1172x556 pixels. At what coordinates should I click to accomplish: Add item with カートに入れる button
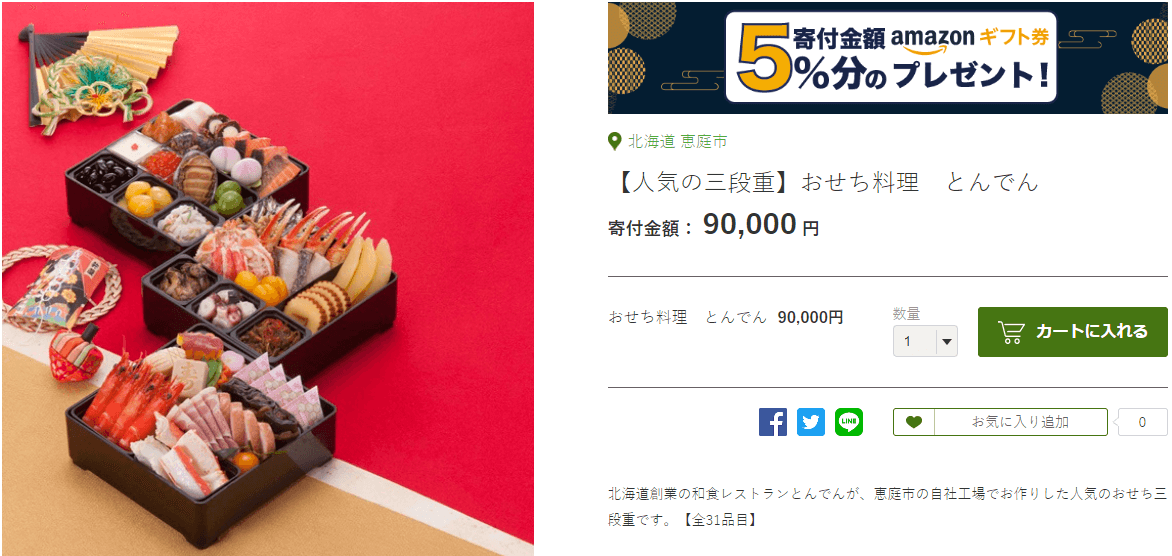click(x=1073, y=332)
